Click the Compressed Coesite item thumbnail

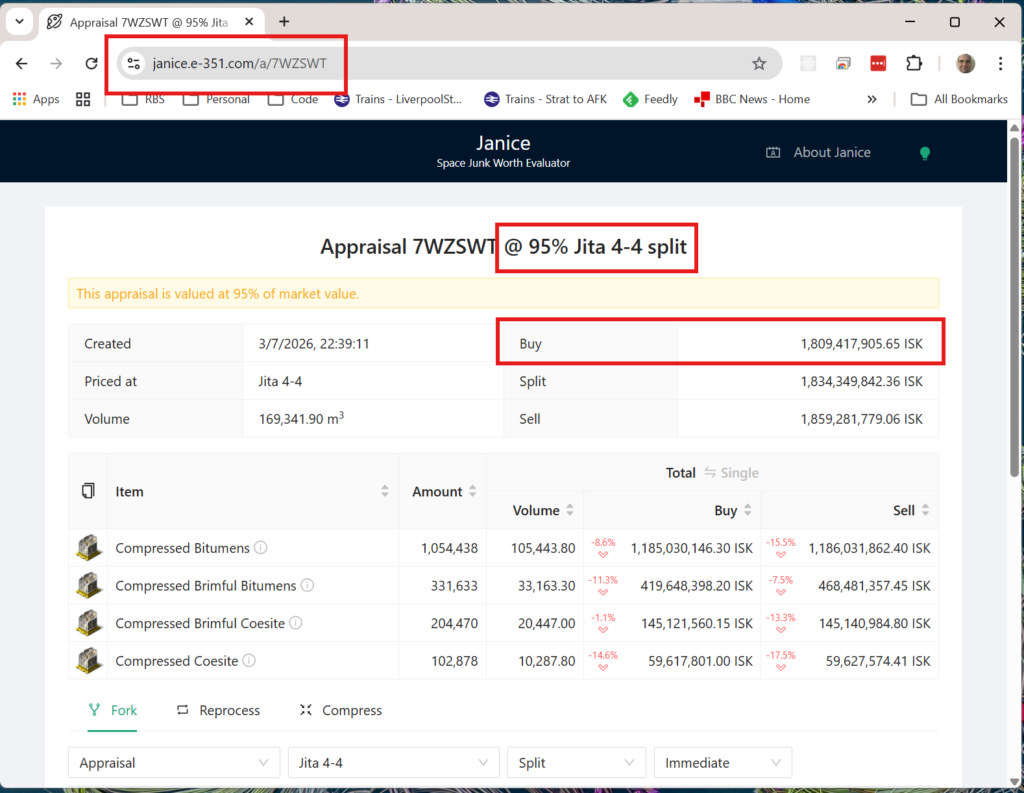(x=88, y=661)
